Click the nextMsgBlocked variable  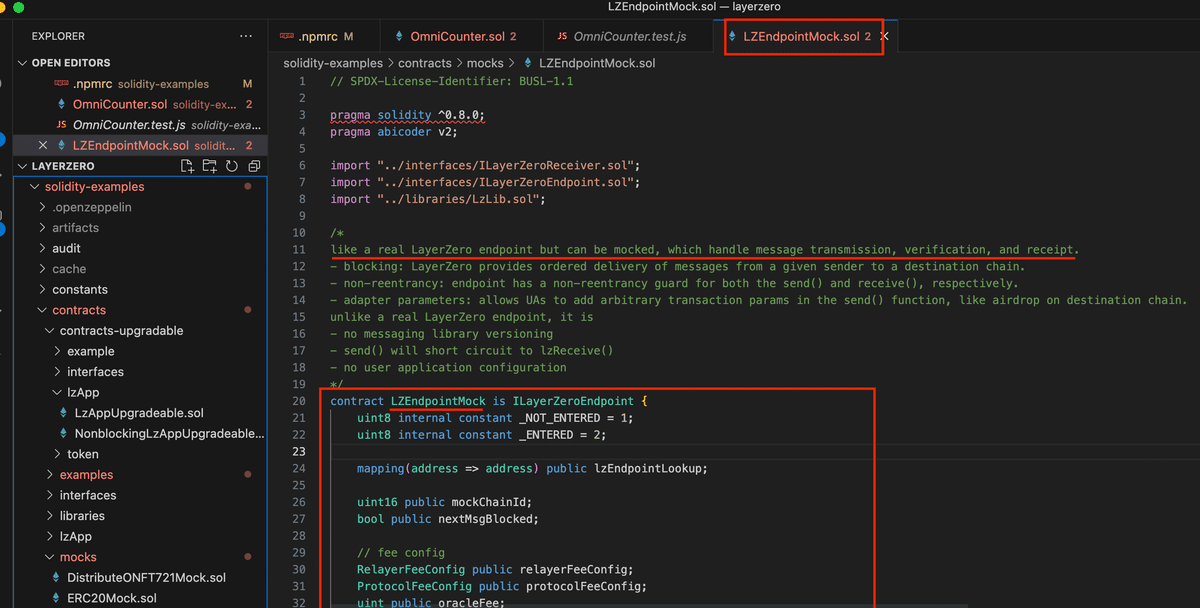[x=486, y=519]
